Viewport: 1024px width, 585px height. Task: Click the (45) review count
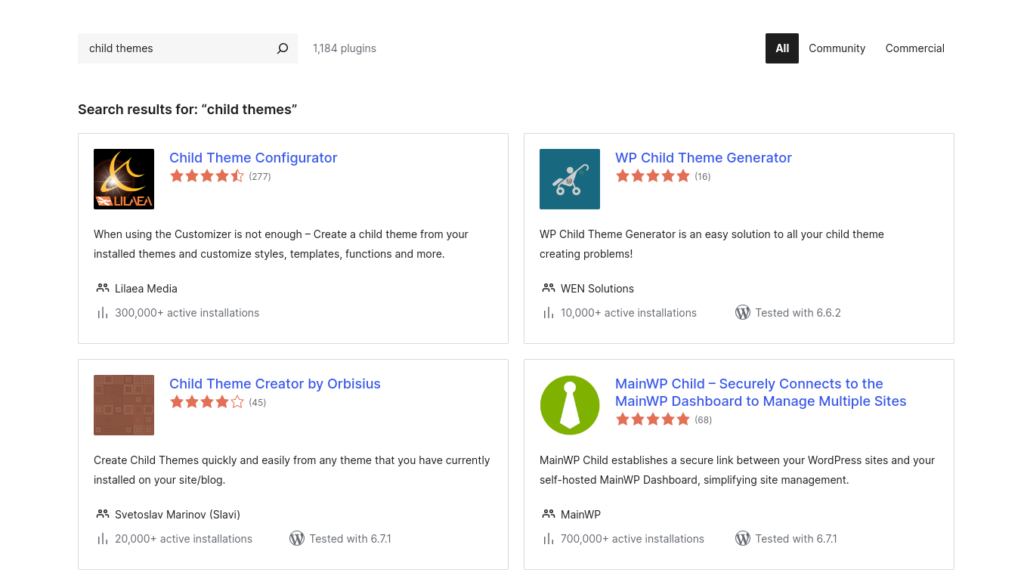point(257,402)
